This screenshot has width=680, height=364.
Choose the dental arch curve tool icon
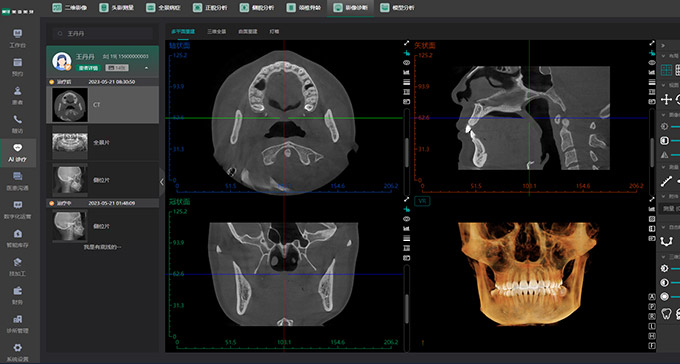click(x=666, y=241)
